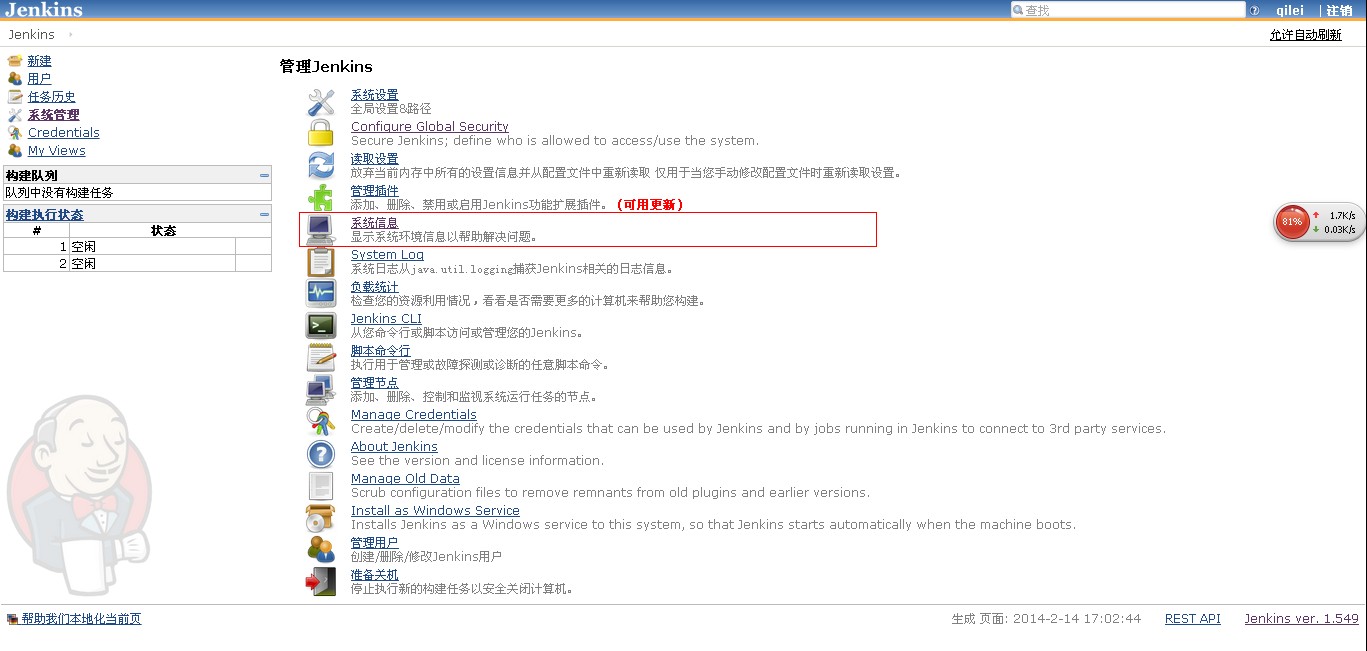Open Credentials in the sidebar

[64, 133]
